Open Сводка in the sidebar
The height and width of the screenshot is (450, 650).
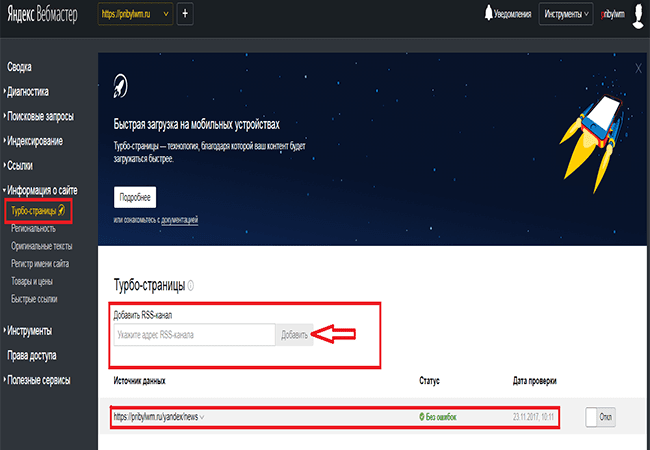[x=19, y=67]
